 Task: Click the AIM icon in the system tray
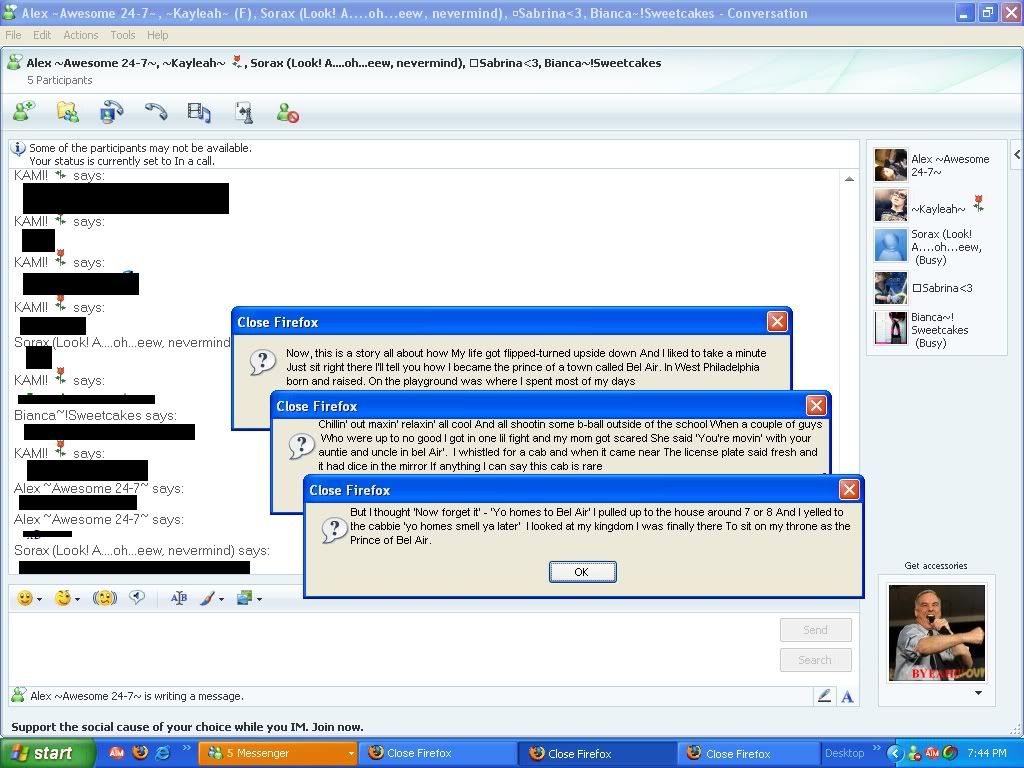pyautogui.click(x=932, y=753)
